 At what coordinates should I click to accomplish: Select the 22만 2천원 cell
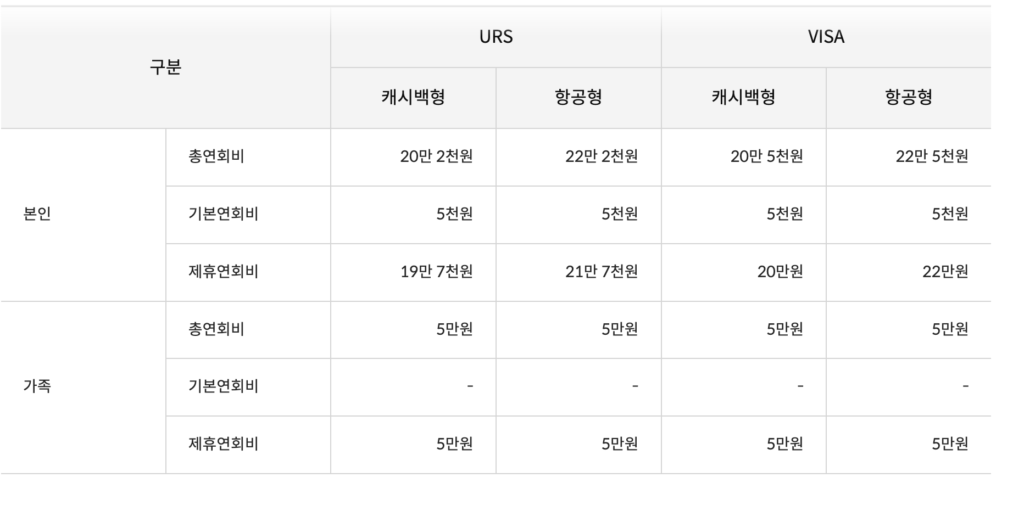tap(601, 157)
